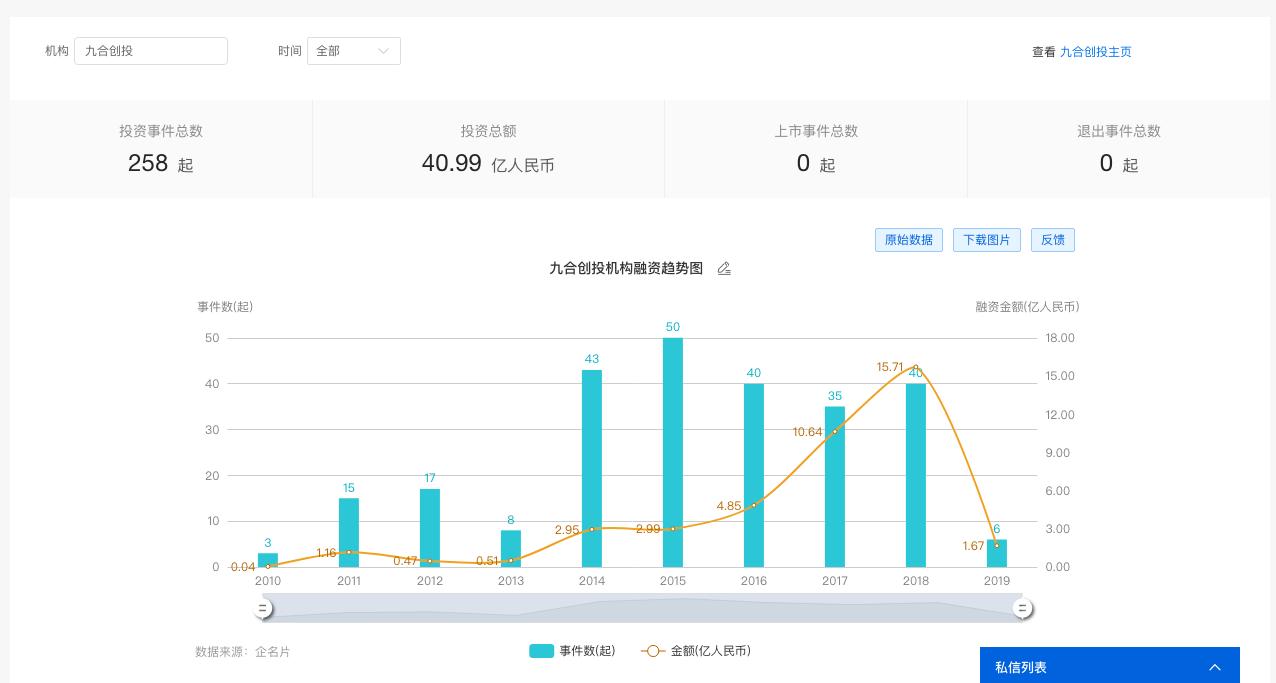Click the 2011 bar showing 15 events

(x=349, y=532)
